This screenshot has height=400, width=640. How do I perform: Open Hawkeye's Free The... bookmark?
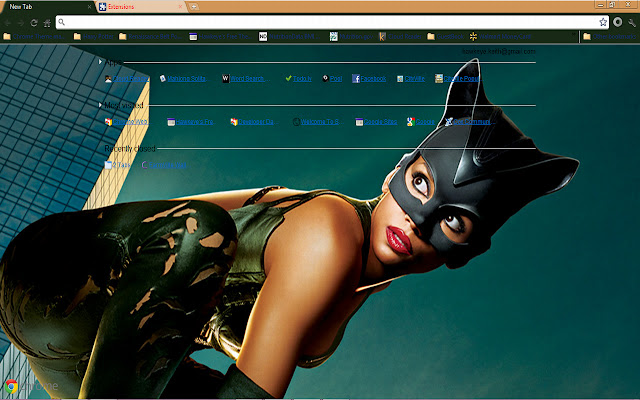(x=221, y=36)
